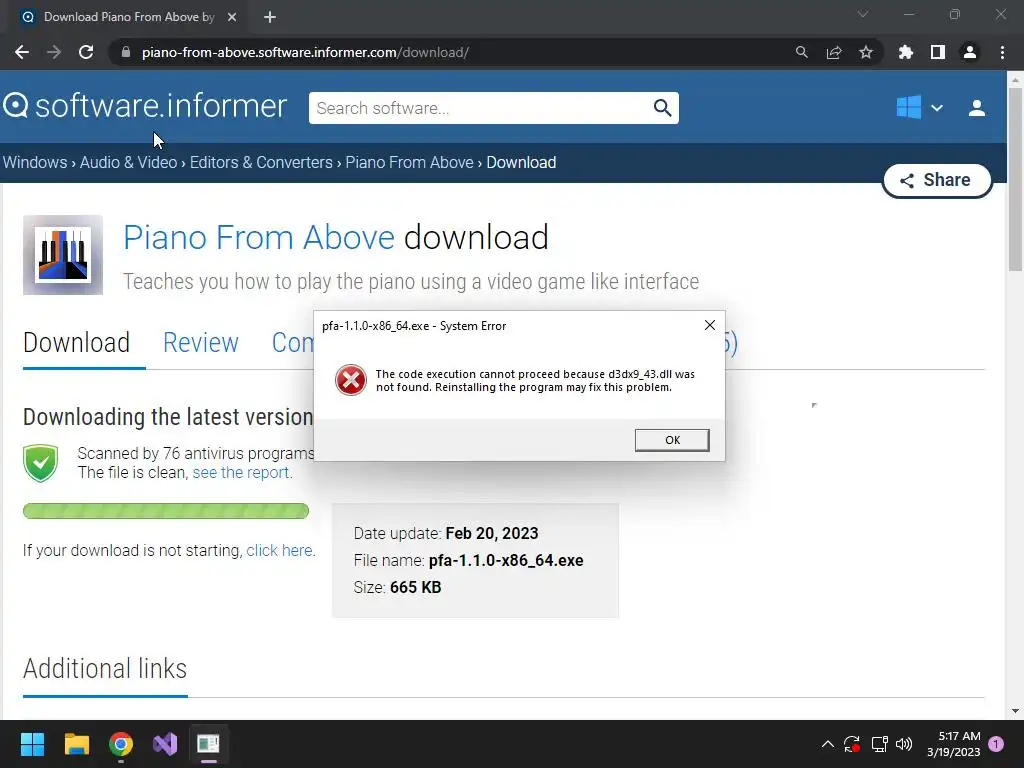The height and width of the screenshot is (768, 1024).
Task: Open Visual Studio from the taskbar
Action: coord(165,744)
